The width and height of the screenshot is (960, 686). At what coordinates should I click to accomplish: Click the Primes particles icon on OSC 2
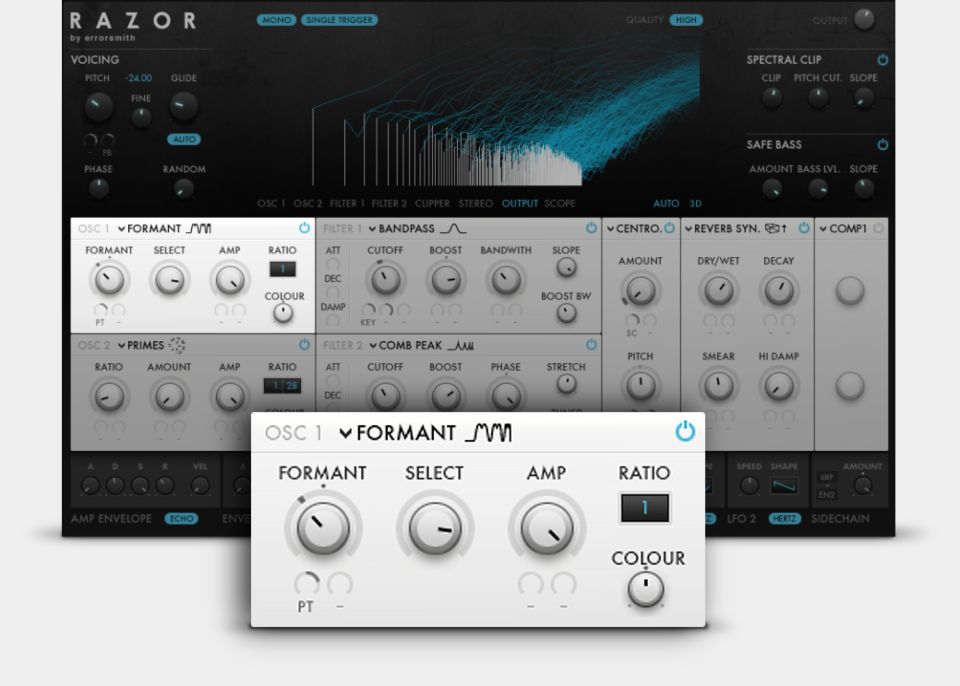pyautogui.click(x=176, y=345)
